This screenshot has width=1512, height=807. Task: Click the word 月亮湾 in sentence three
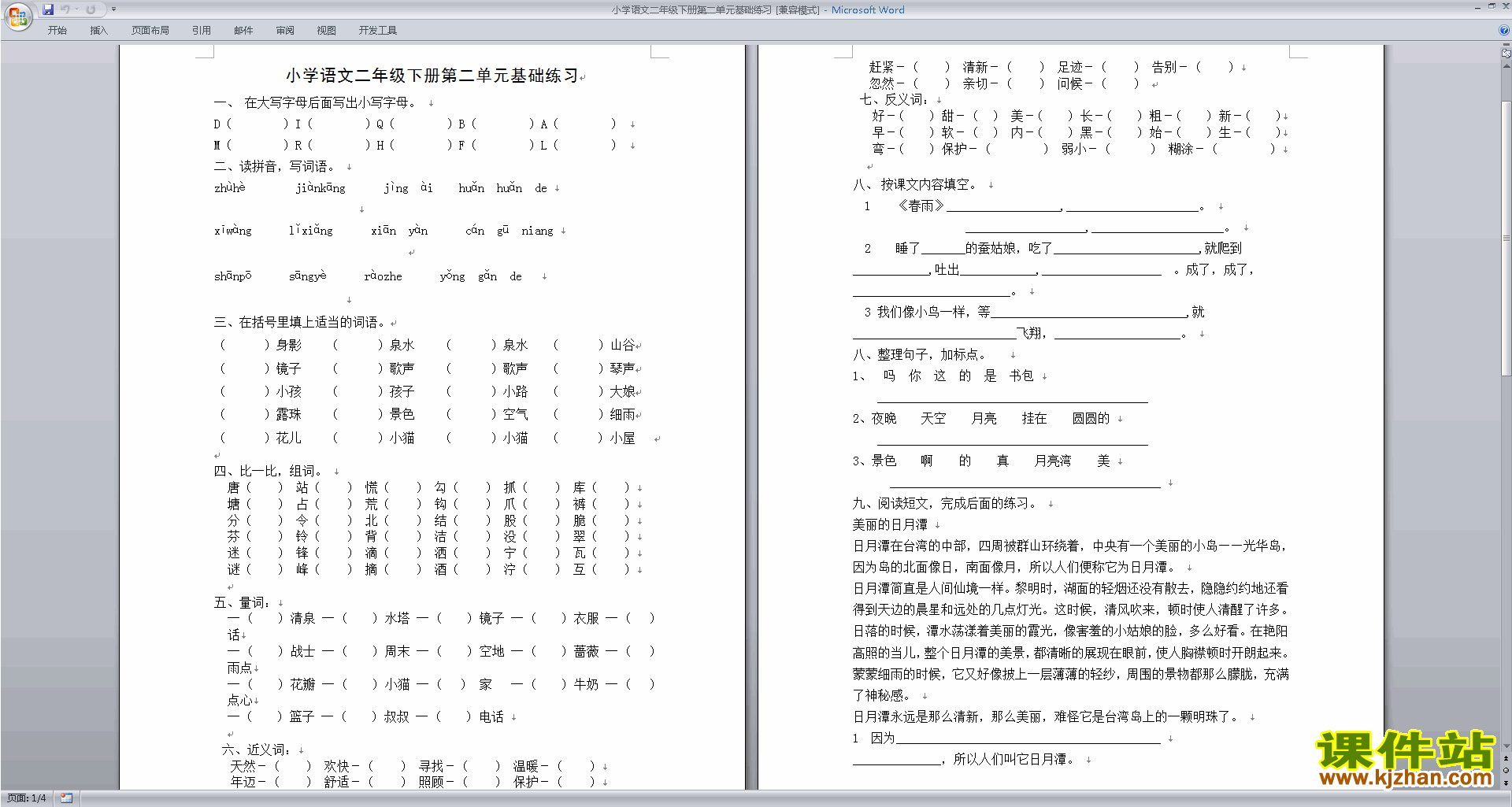tap(1052, 461)
